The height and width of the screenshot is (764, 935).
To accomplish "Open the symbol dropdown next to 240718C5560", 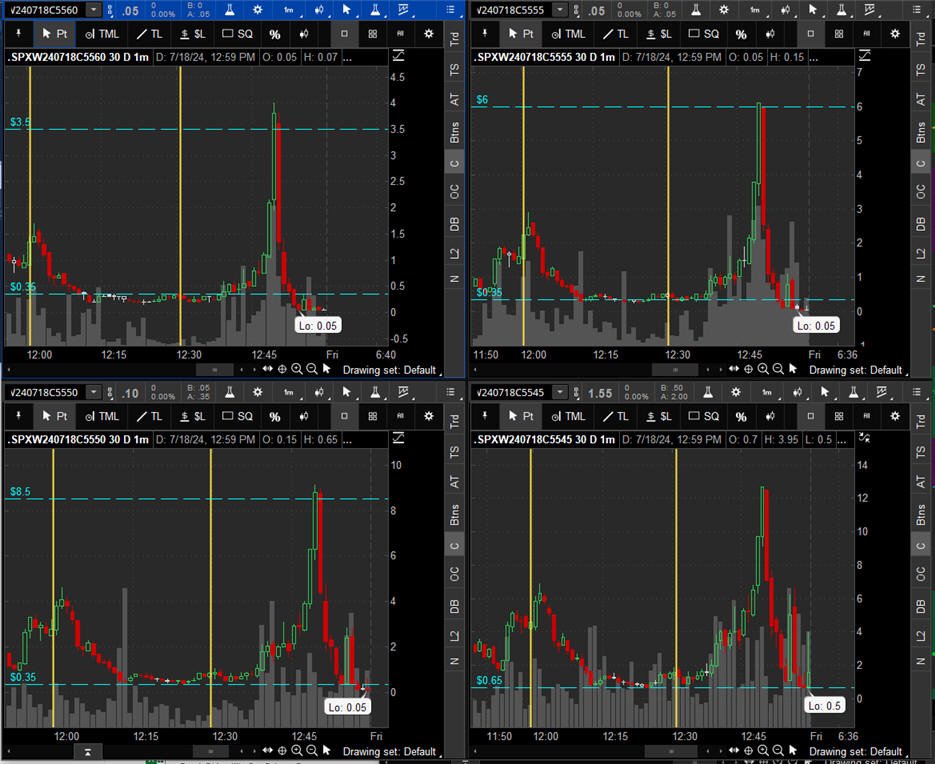I will click(93, 10).
